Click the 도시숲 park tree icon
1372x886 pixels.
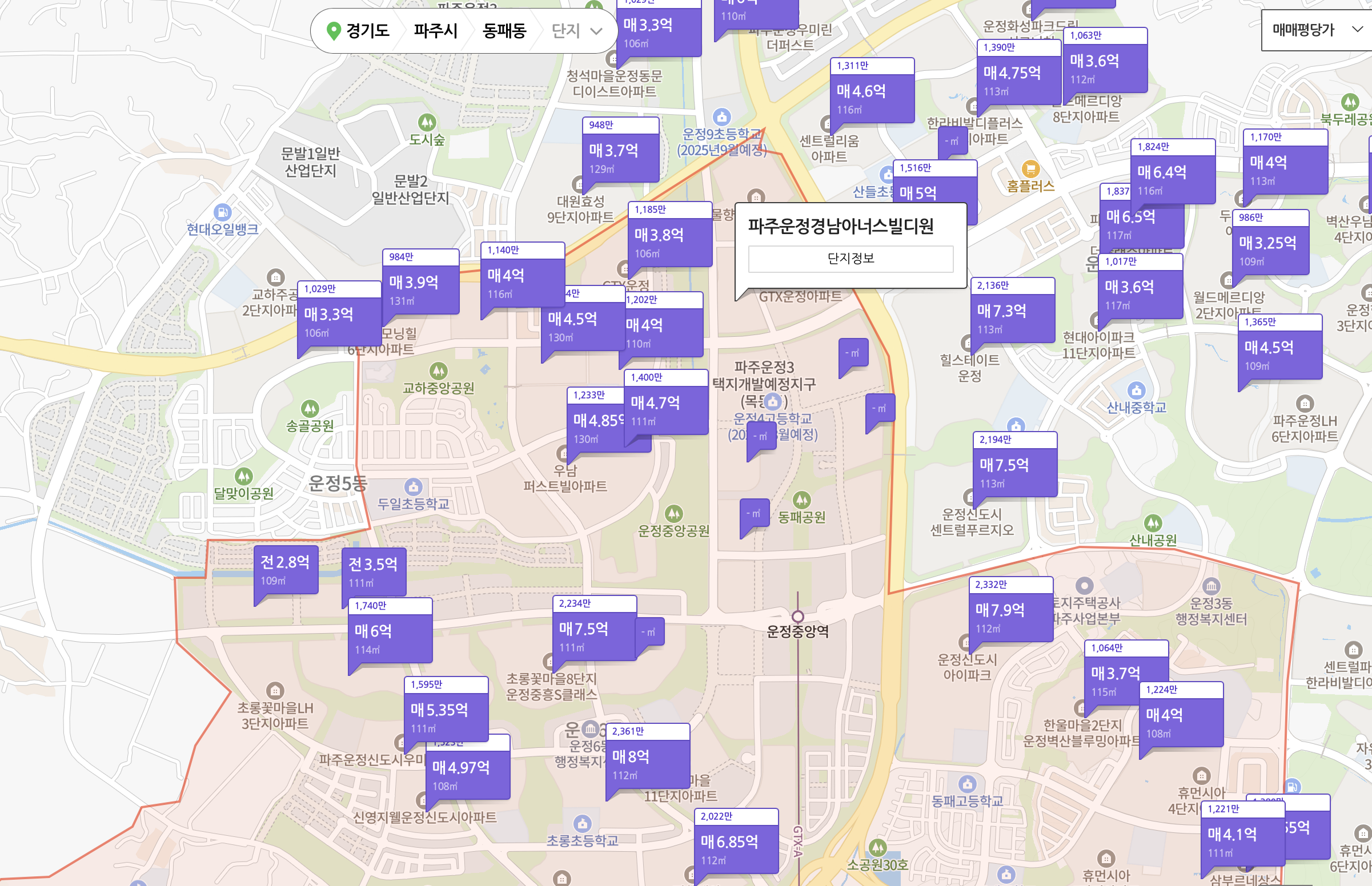427,123
